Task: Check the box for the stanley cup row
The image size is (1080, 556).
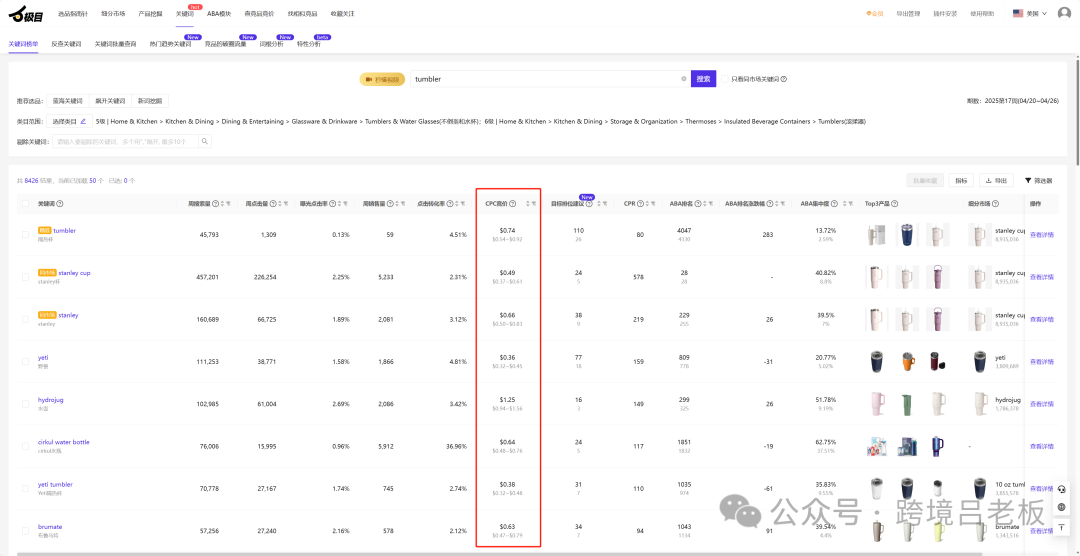Action: (25, 277)
